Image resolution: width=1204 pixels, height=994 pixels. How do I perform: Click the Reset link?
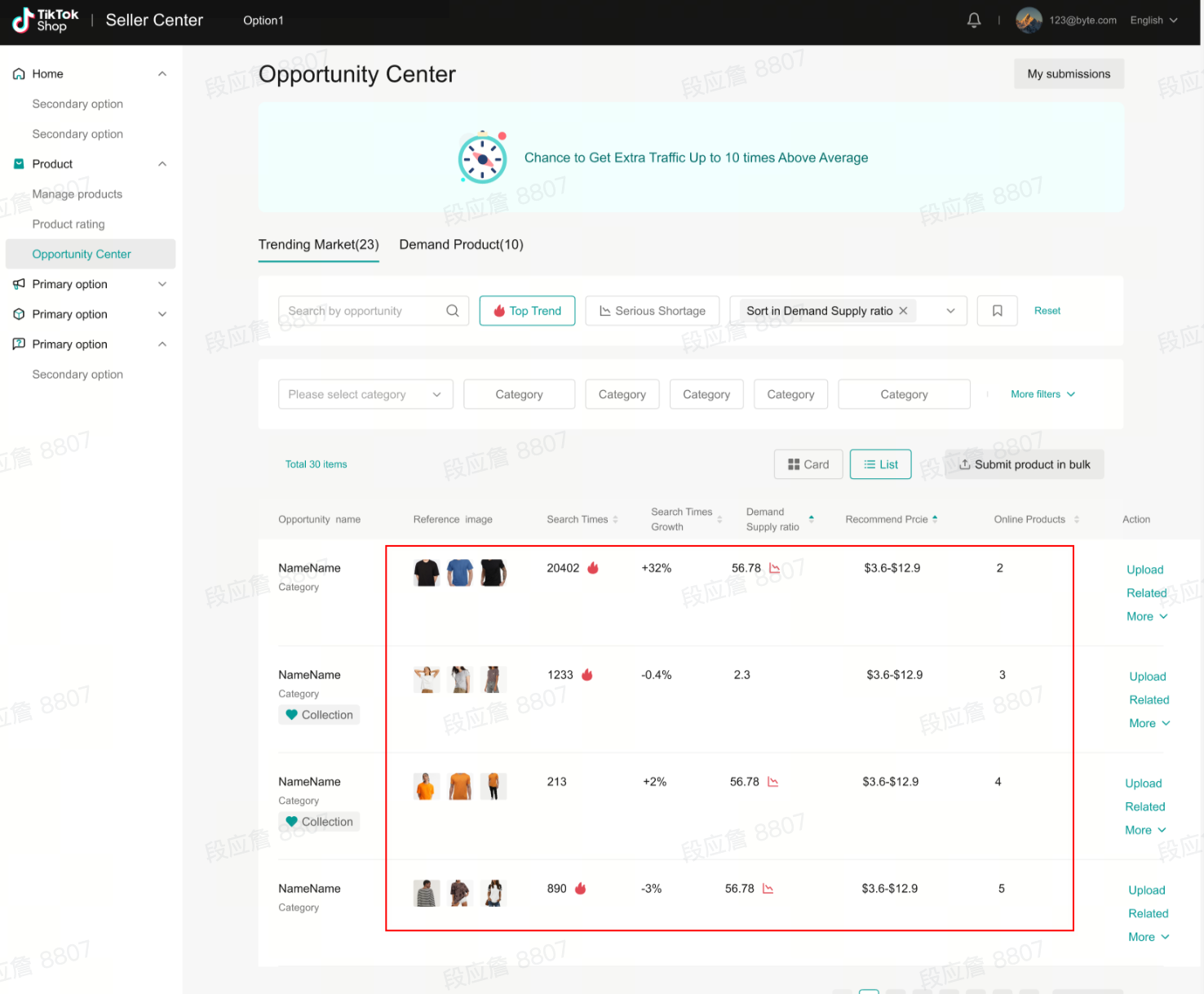(x=1047, y=311)
